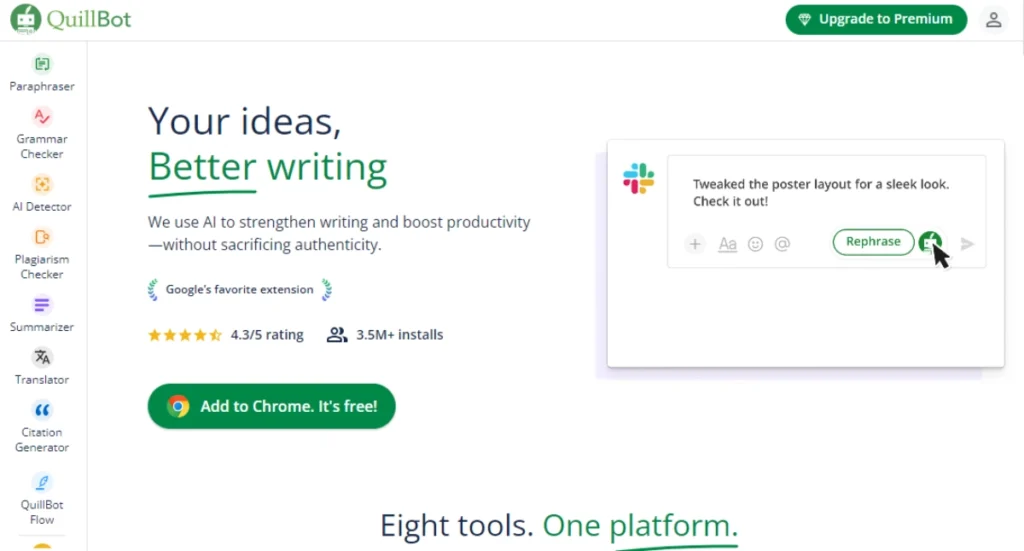Click the @ mention icon

pos(782,244)
